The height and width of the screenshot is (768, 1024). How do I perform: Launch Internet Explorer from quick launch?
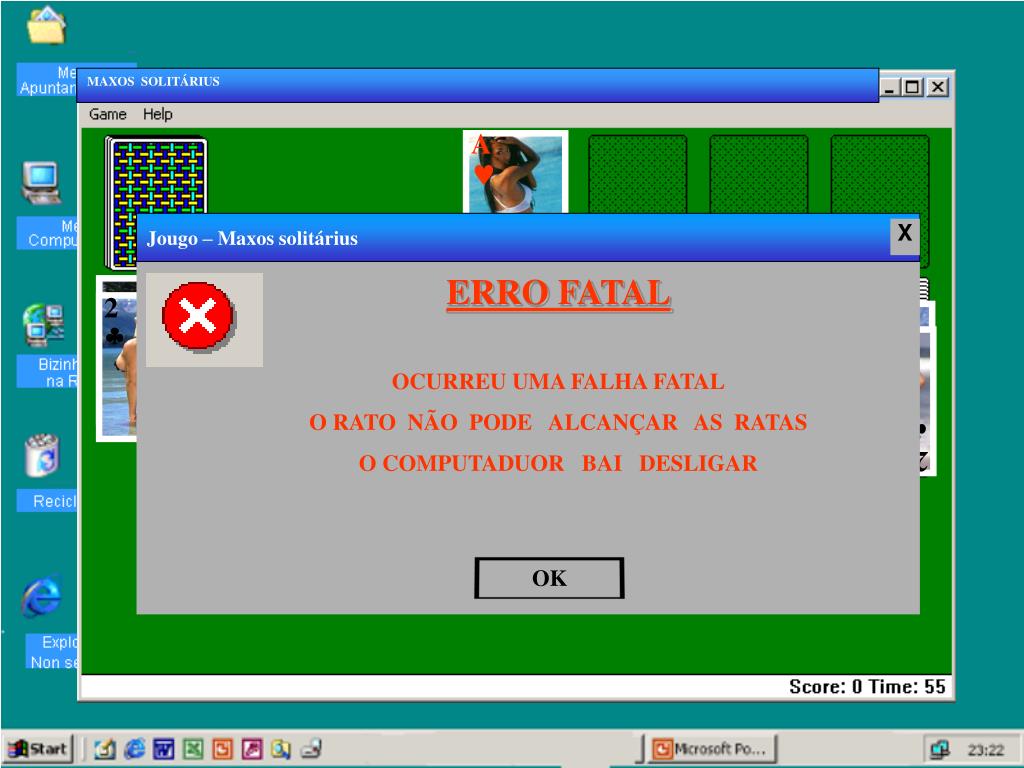point(135,749)
